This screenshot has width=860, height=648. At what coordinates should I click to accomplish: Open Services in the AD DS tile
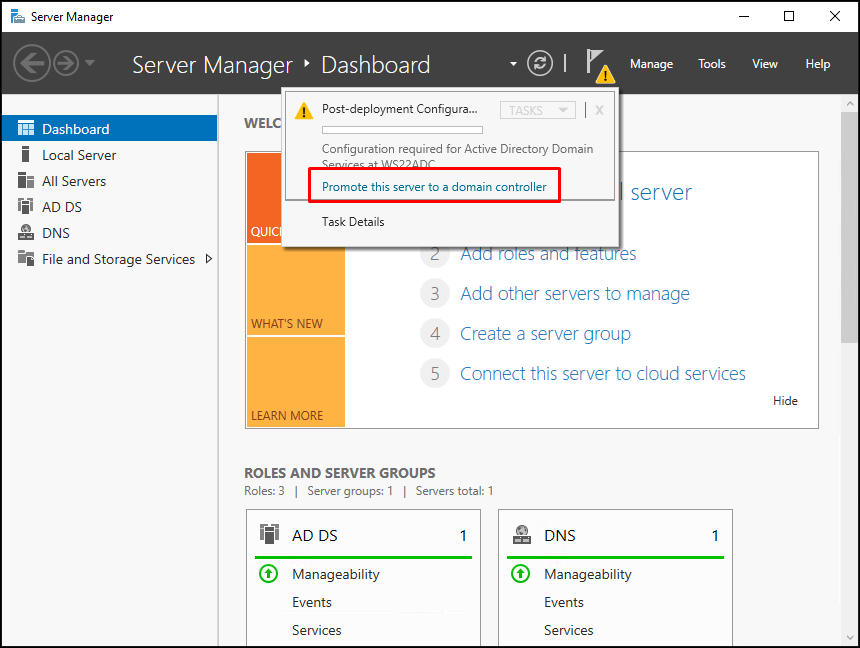click(316, 630)
